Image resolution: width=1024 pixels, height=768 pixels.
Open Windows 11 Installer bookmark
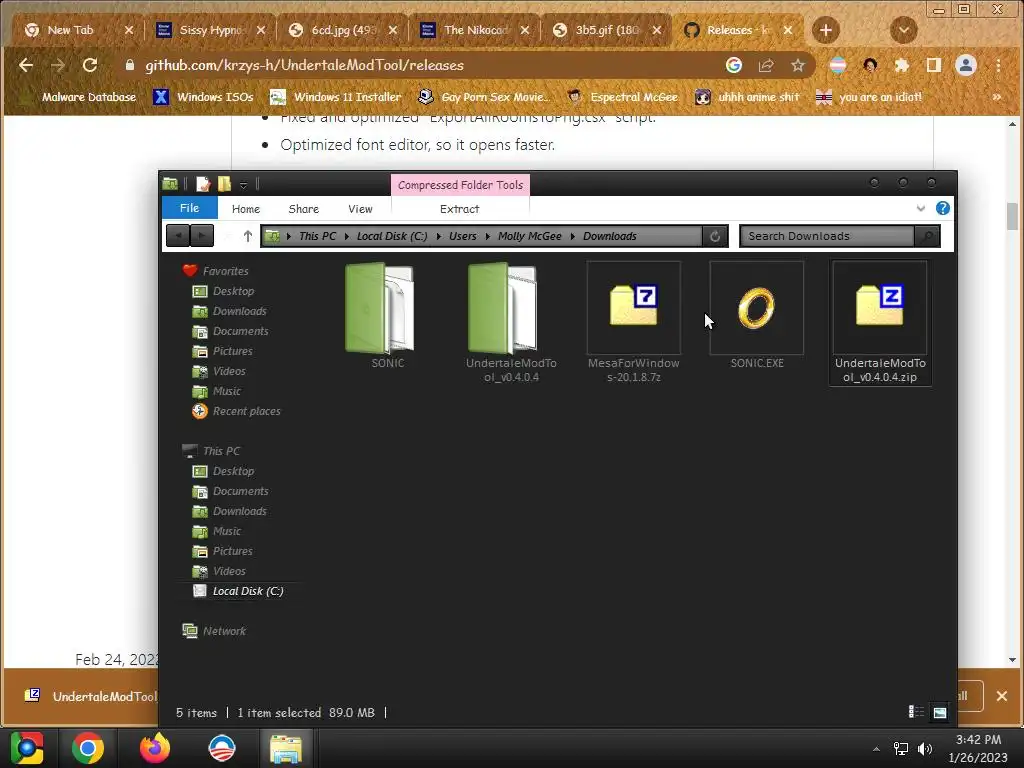(x=336, y=97)
